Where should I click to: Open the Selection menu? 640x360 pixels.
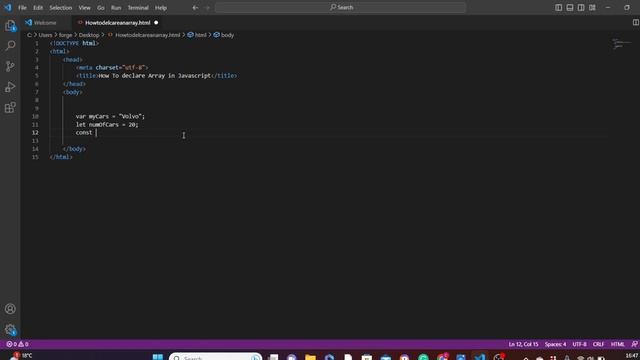point(60,7)
